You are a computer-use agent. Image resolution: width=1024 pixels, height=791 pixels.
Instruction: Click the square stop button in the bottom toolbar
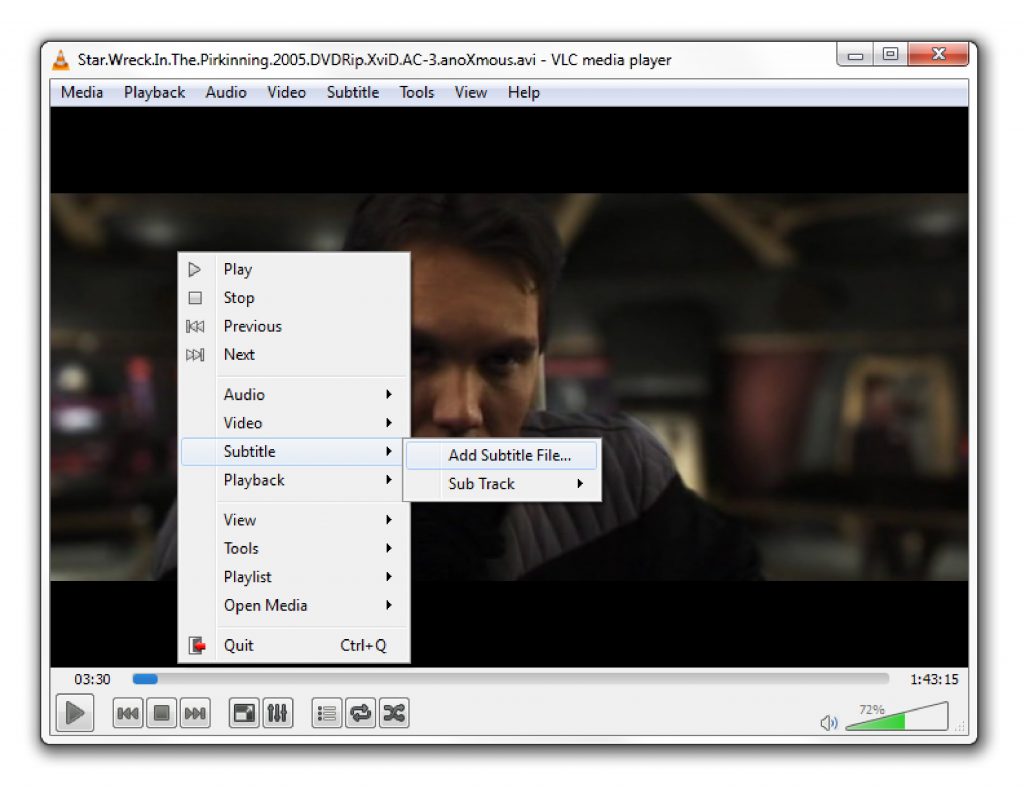tap(161, 713)
